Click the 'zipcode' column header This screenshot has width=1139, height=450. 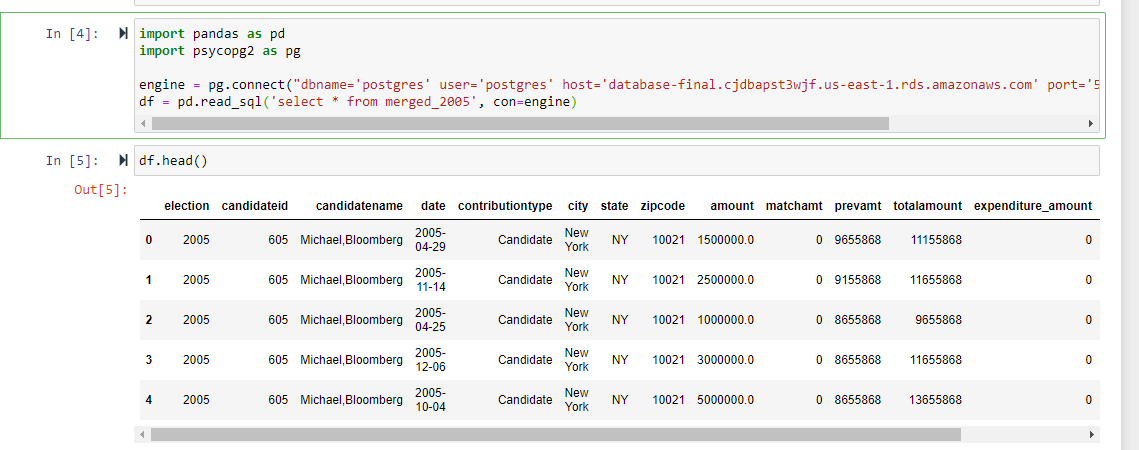click(x=662, y=206)
